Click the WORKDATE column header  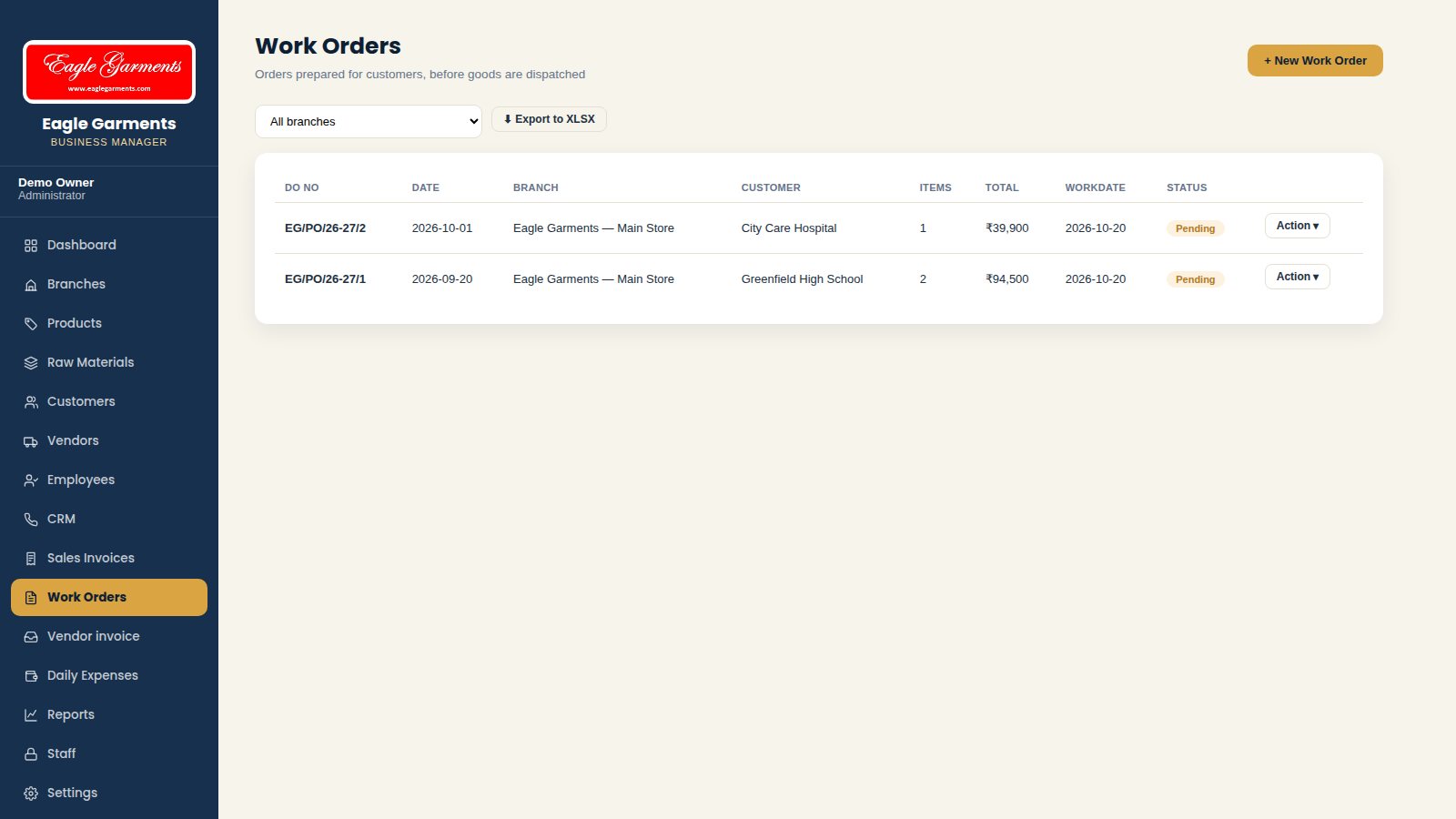(1095, 187)
